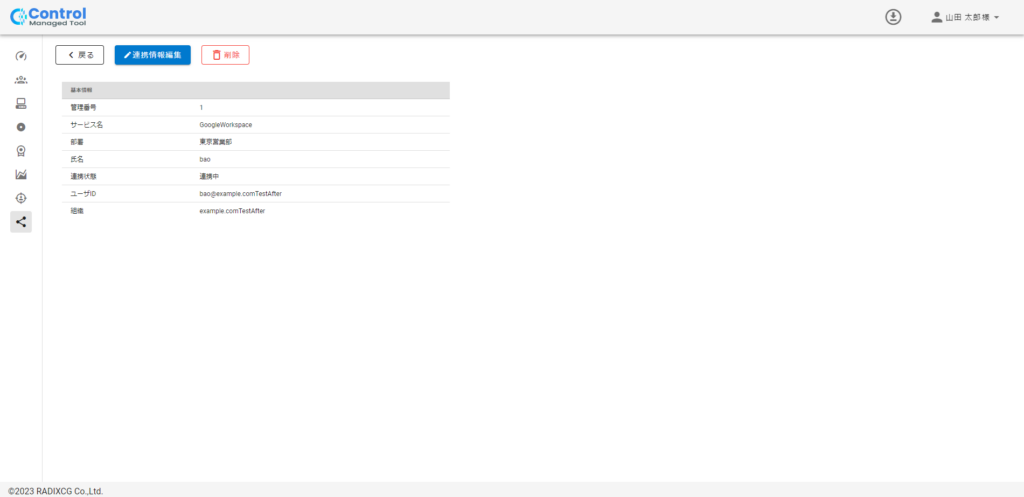Open the license badge ribbon icon in sidebar
The image size is (1024, 497).
pyautogui.click(x=21, y=151)
